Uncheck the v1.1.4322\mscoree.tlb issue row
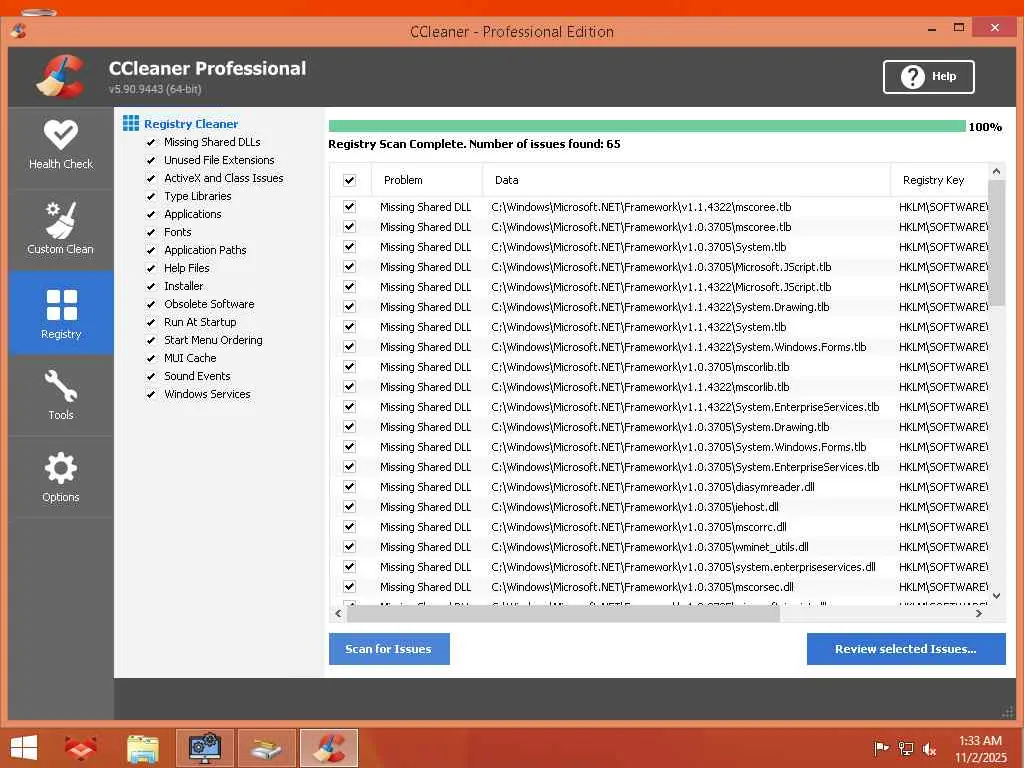 point(349,207)
